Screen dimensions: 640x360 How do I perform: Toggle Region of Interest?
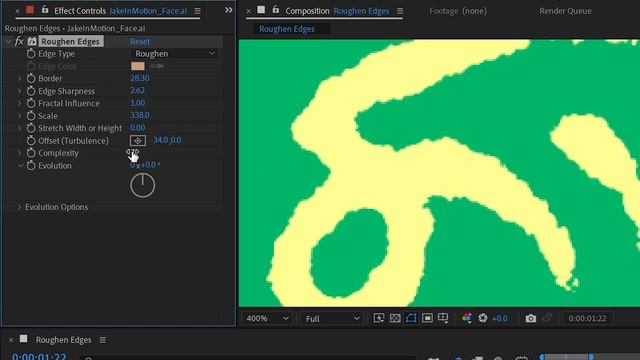pos(427,318)
